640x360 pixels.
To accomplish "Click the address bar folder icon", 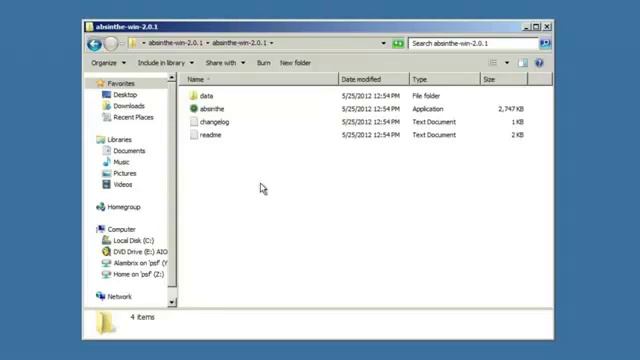I will point(133,43).
